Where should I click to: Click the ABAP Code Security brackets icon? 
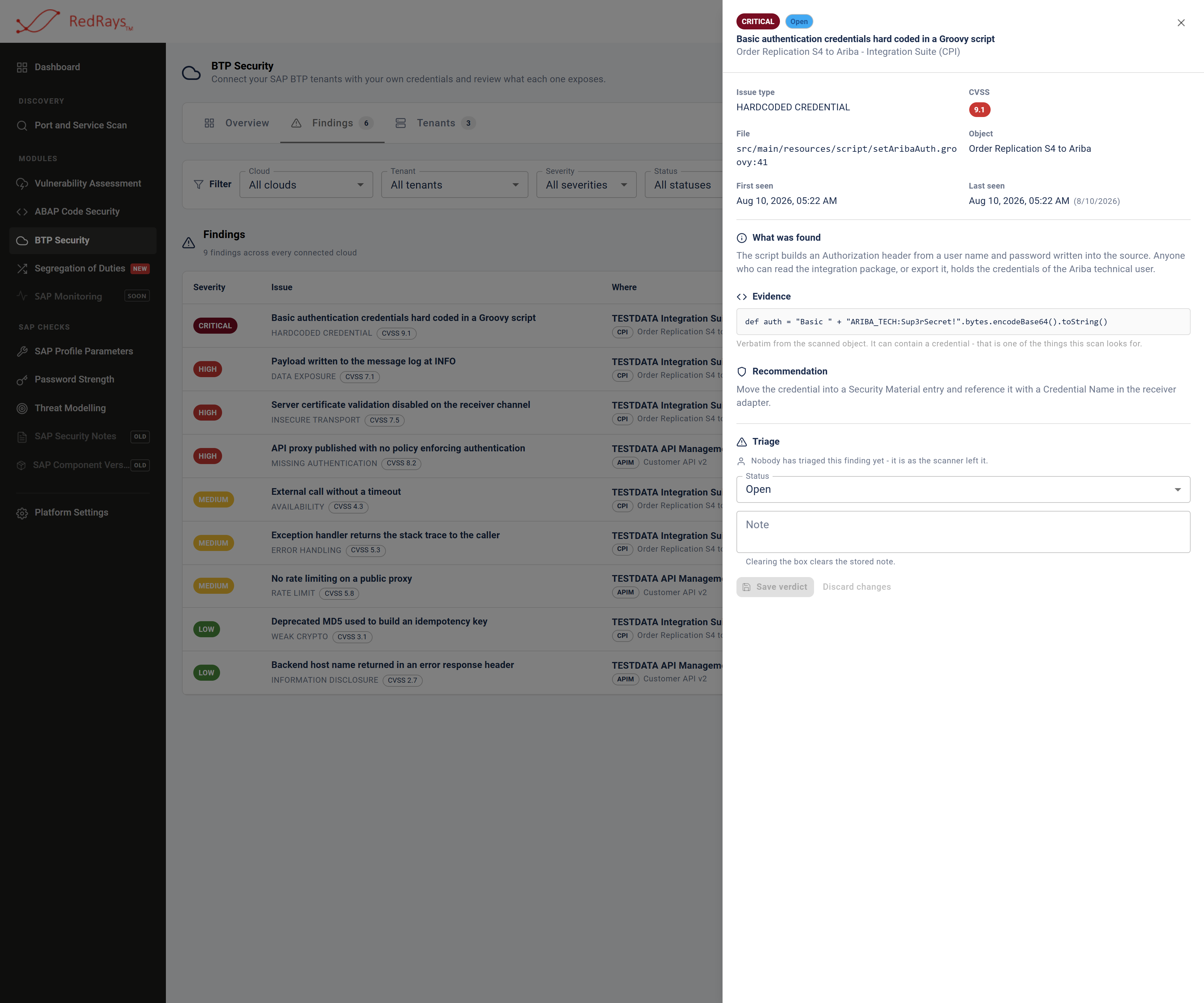(22, 212)
